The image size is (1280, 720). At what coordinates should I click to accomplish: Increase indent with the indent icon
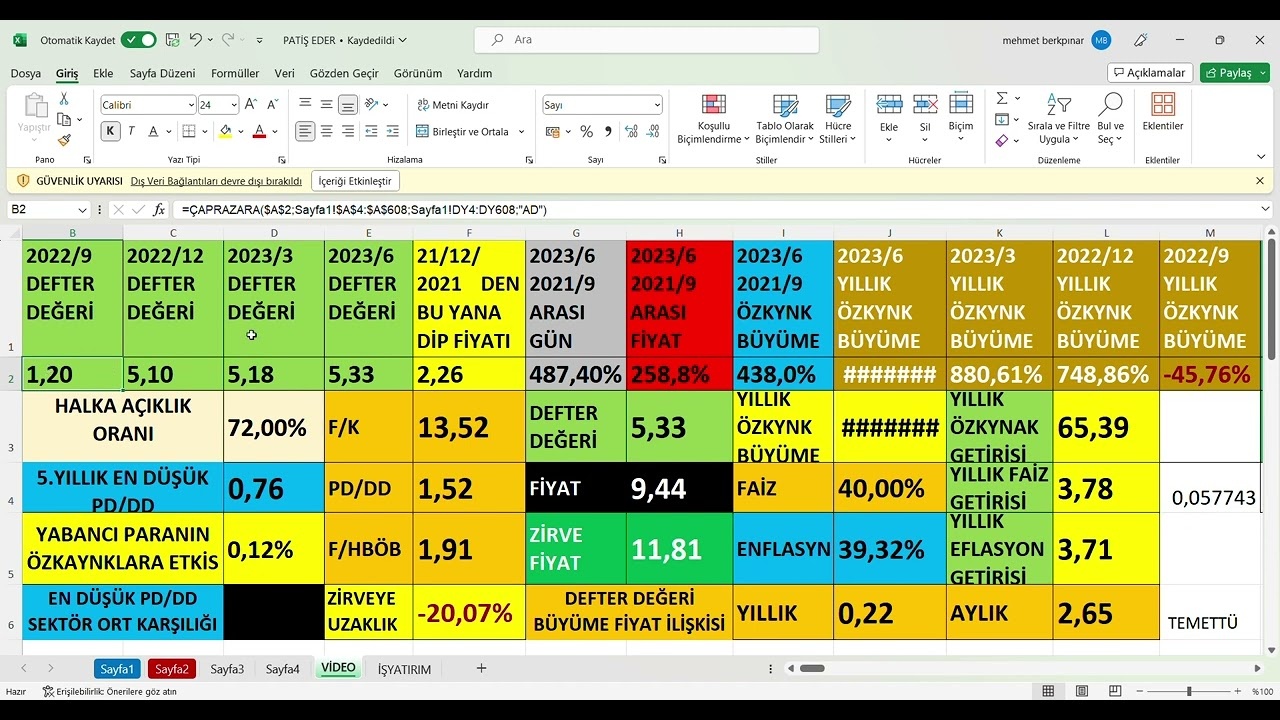pos(392,131)
